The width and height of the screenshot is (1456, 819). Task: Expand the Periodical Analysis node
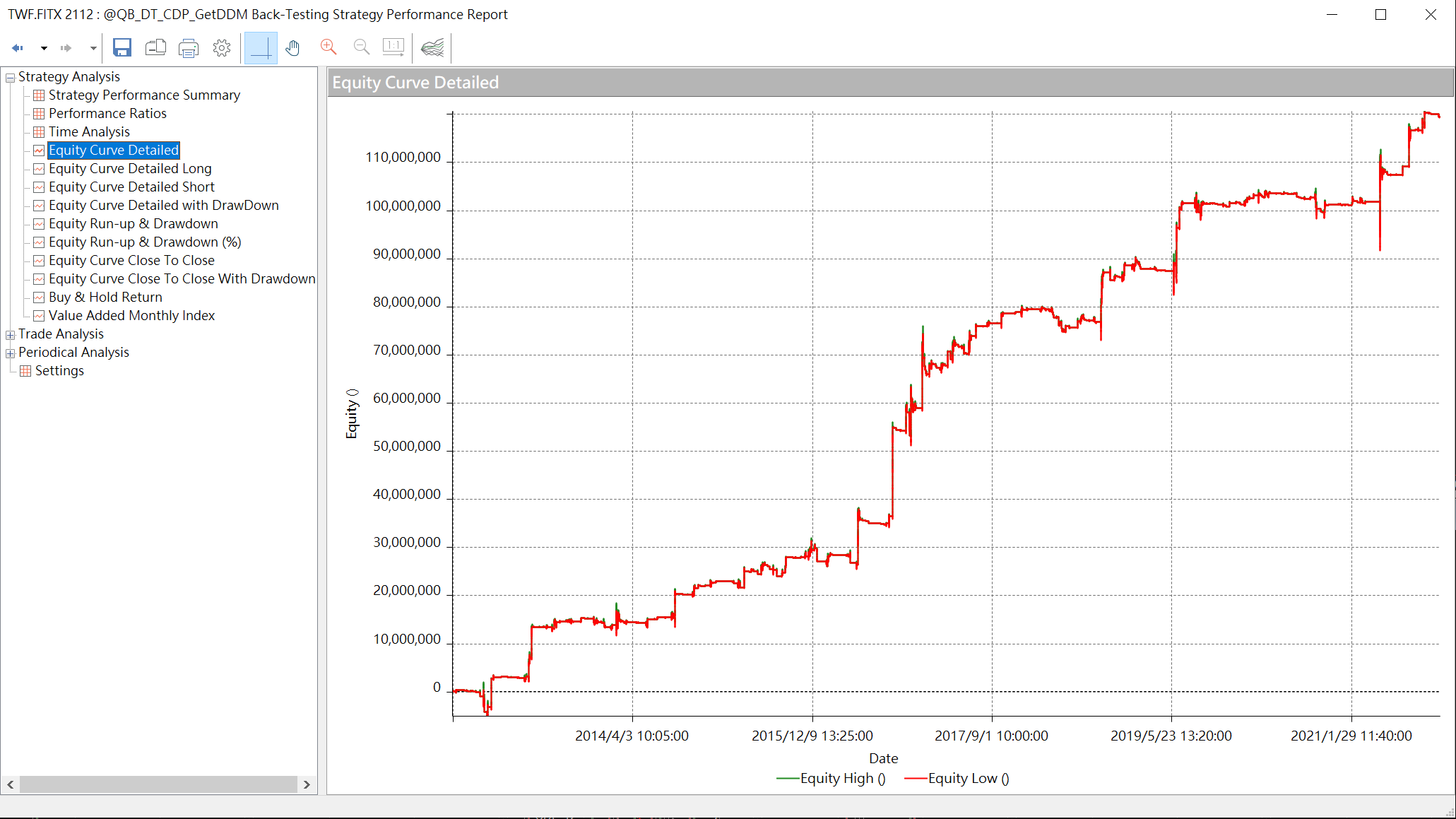pyautogui.click(x=10, y=353)
